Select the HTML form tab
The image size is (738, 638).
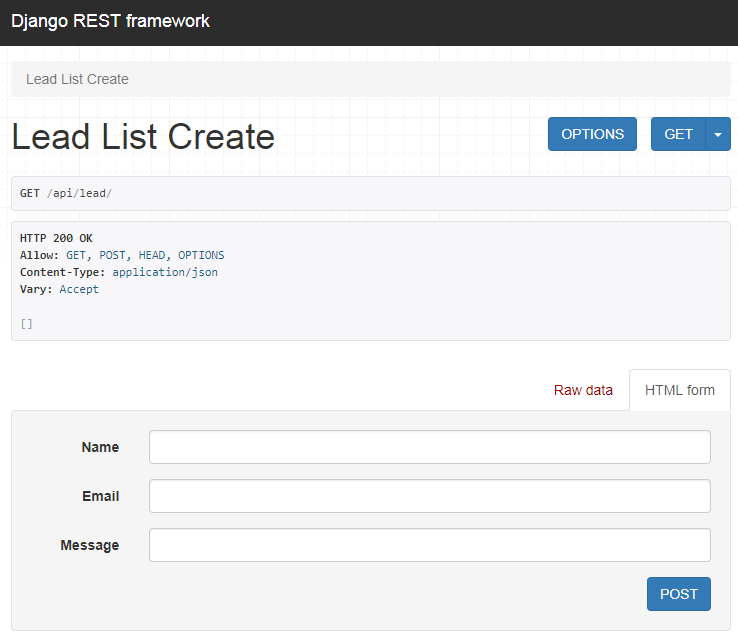tap(680, 390)
